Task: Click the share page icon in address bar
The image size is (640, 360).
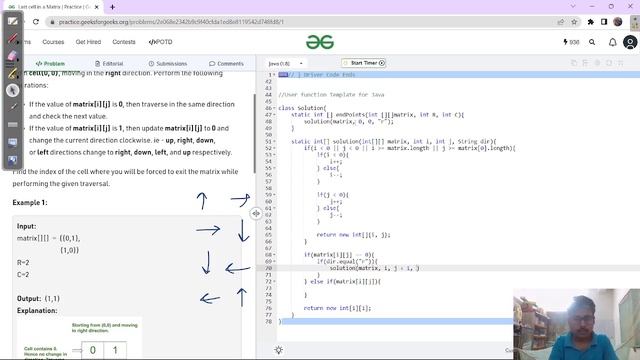Action: 561,22
